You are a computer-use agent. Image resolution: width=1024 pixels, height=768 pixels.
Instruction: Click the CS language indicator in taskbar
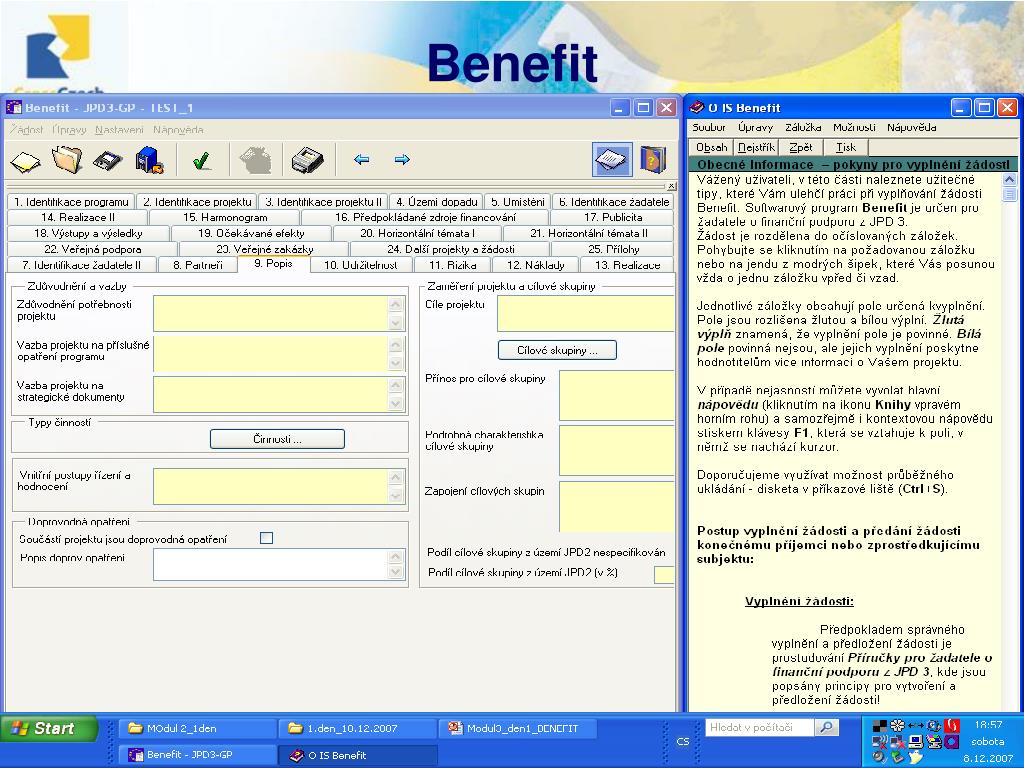click(682, 741)
